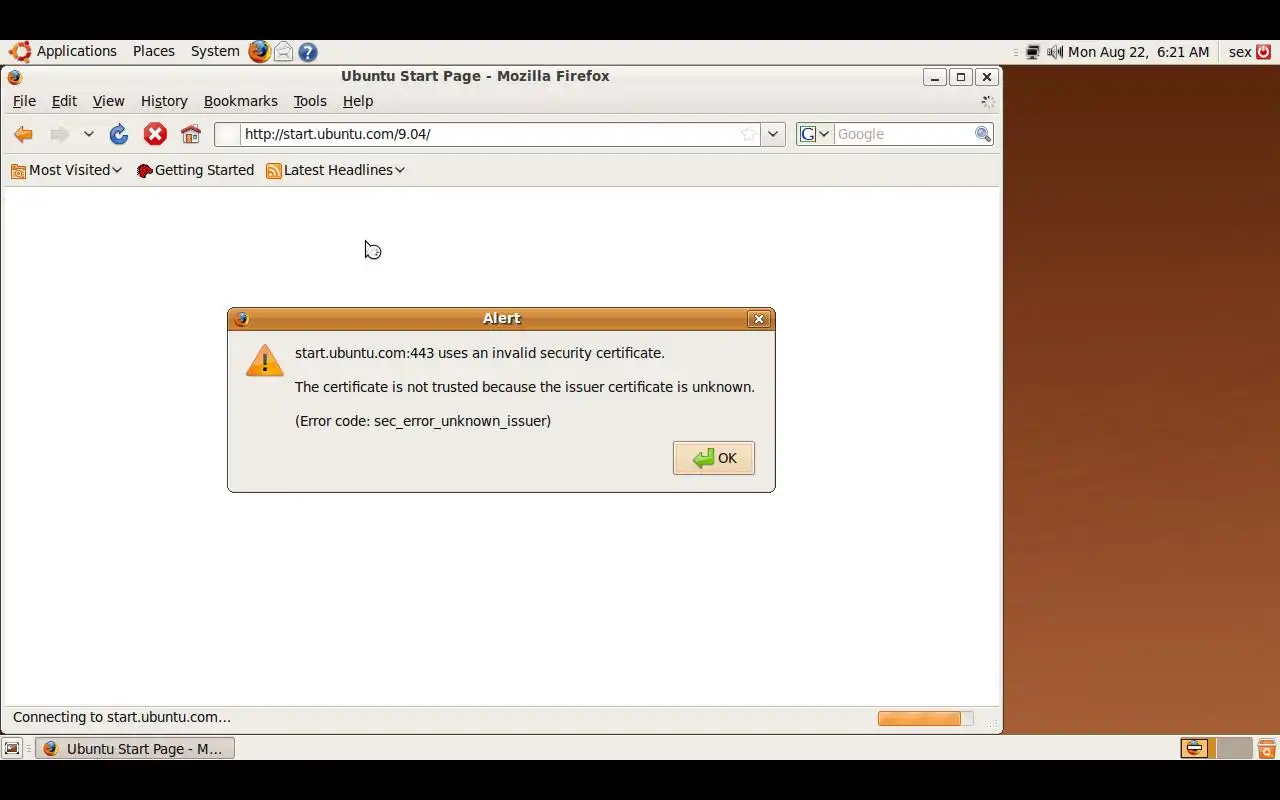Click the Back arrow in Firefox toolbar
The height and width of the screenshot is (800, 1280).
(23, 134)
